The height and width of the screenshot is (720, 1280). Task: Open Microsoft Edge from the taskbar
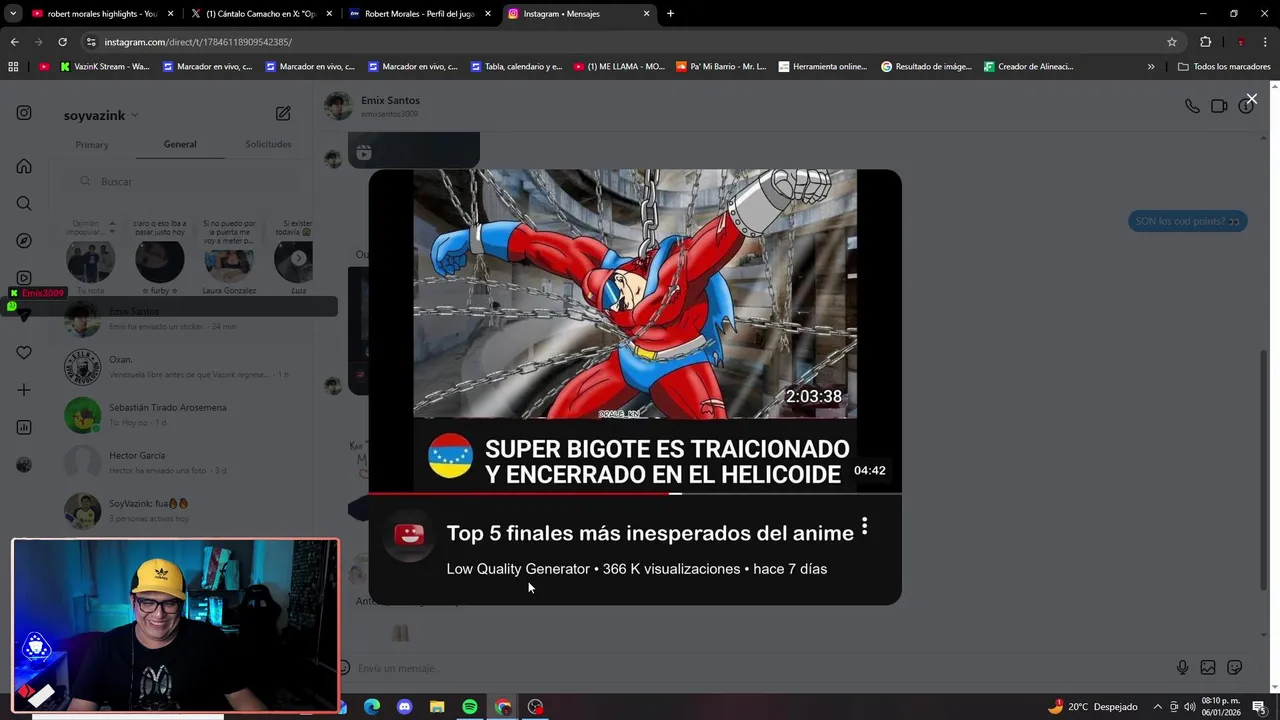point(372,707)
